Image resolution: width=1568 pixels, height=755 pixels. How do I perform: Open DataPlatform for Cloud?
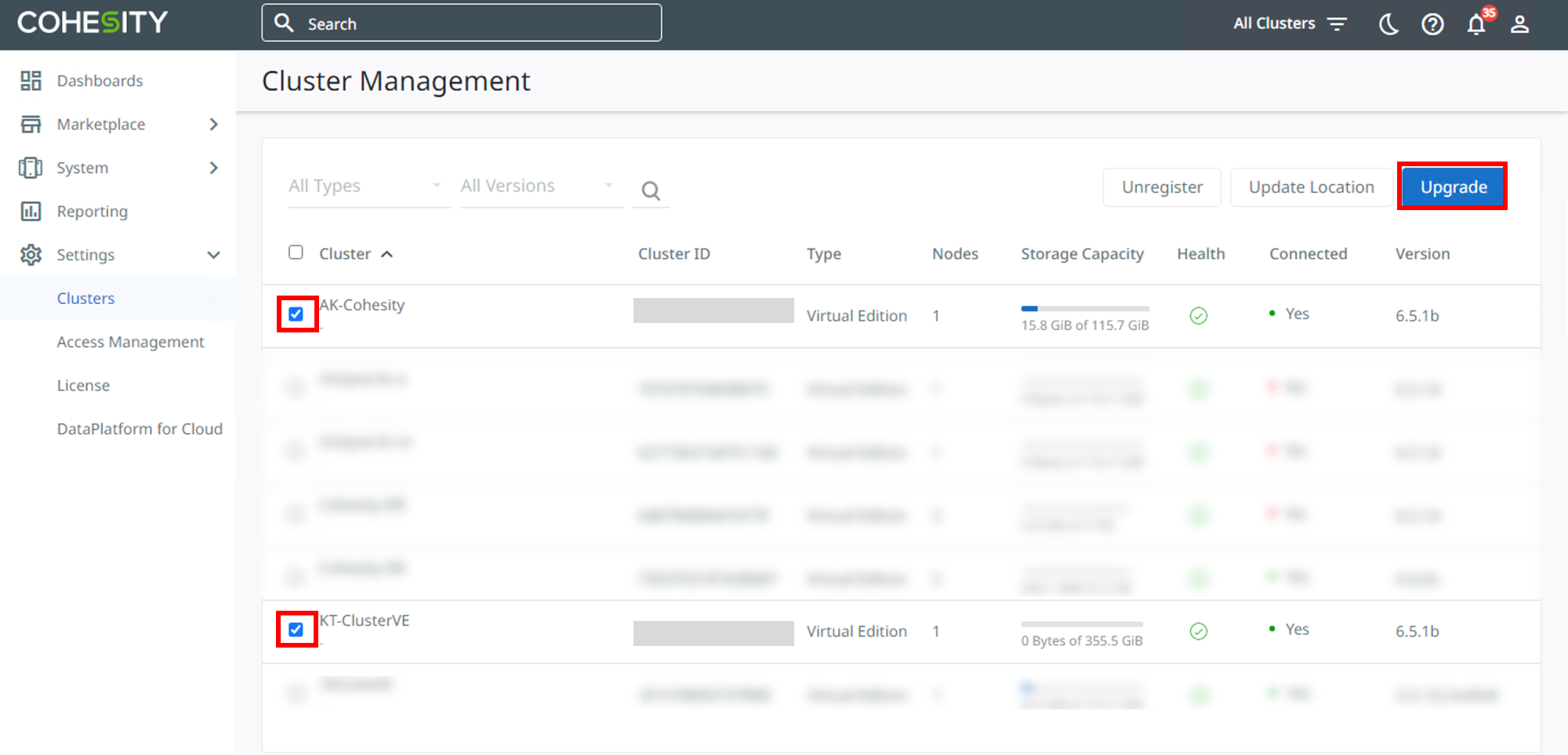(x=140, y=429)
